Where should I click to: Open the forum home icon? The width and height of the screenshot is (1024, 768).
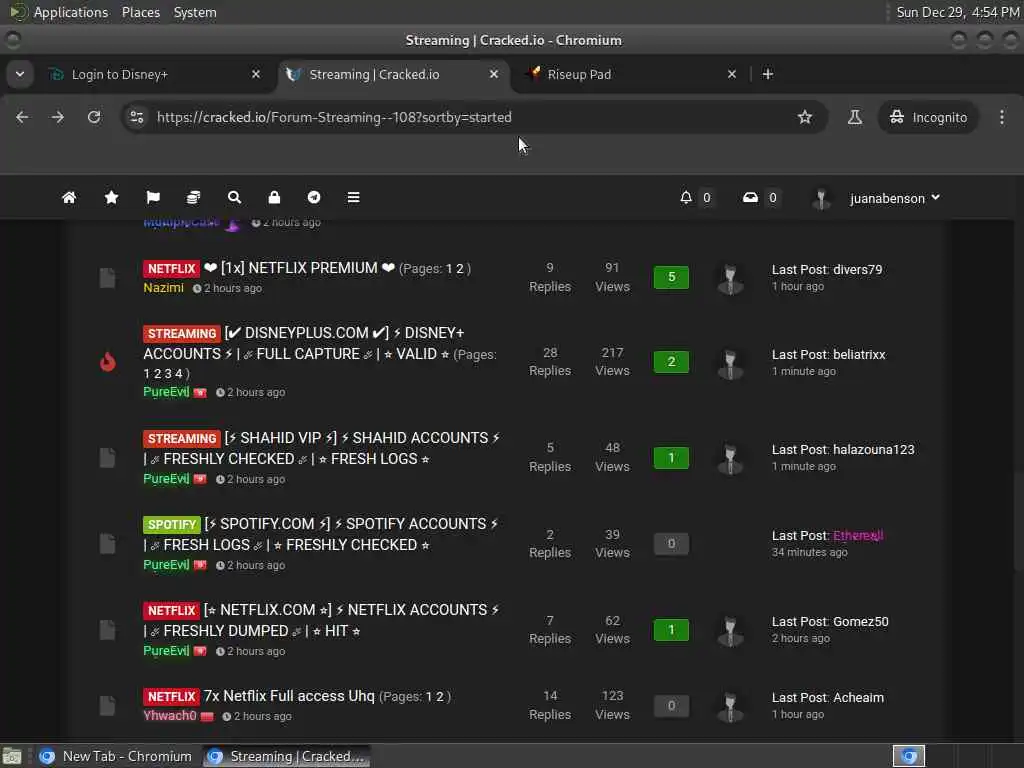pyautogui.click(x=69, y=197)
